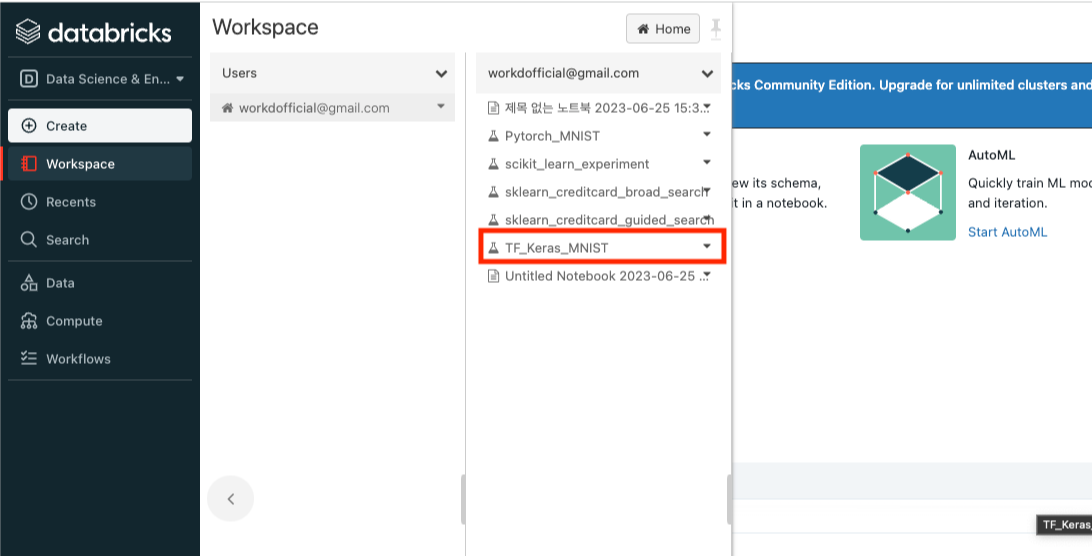The width and height of the screenshot is (1092, 556).
Task: Click the Community Edition upgrade banner
Action: click(912, 95)
